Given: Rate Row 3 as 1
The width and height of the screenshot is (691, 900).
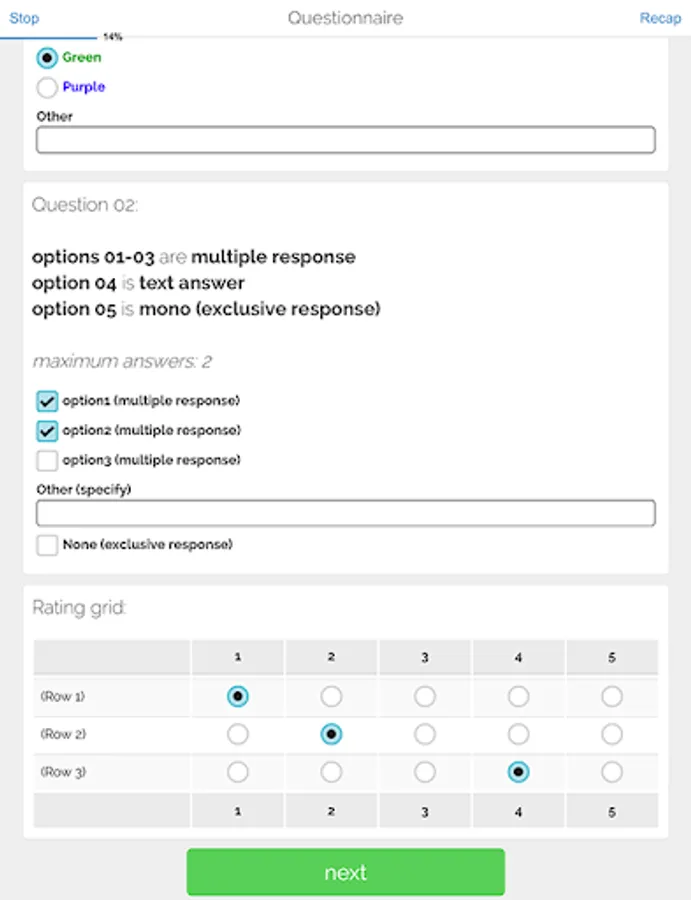Looking at the screenshot, I should (238, 772).
